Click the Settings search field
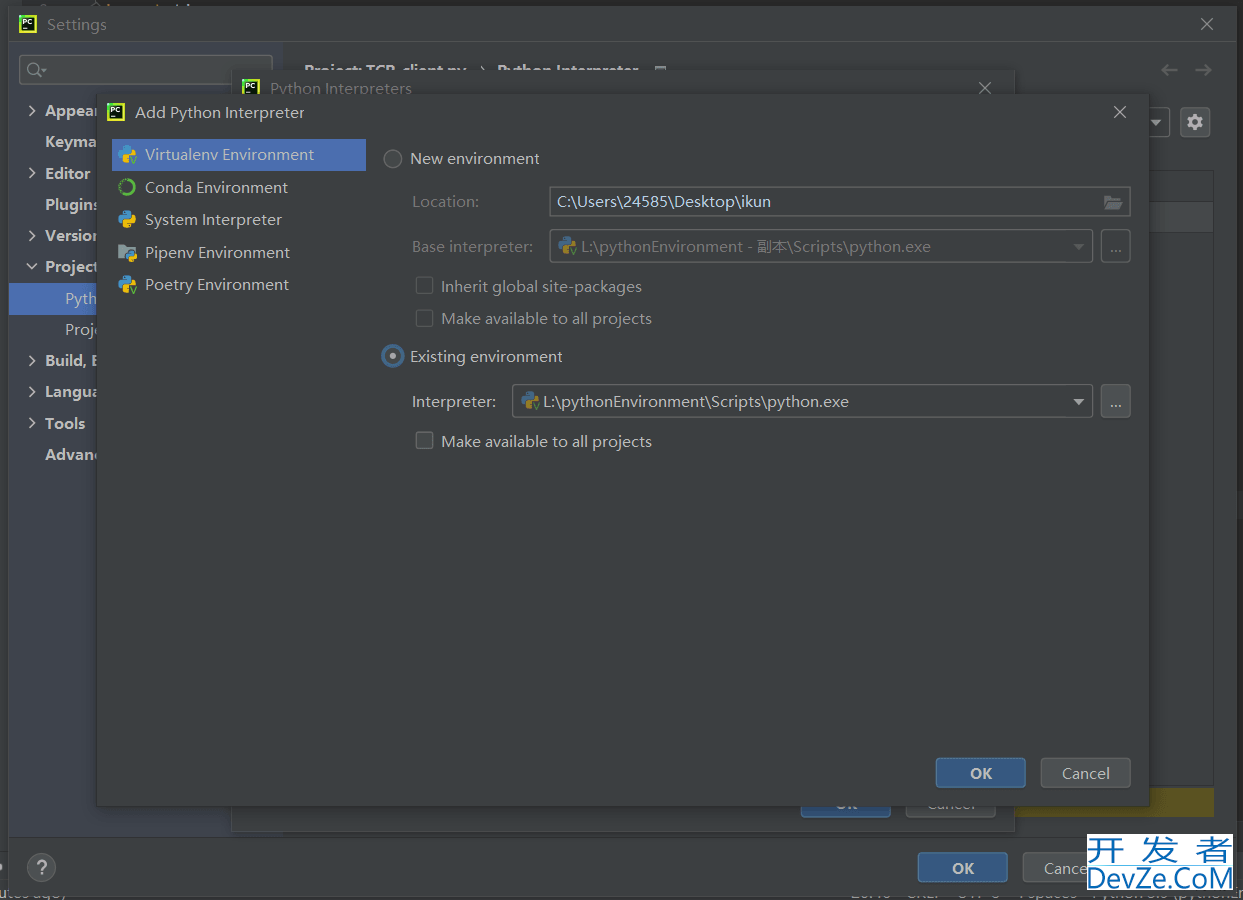Viewport: 1243px width, 900px height. 146,70
